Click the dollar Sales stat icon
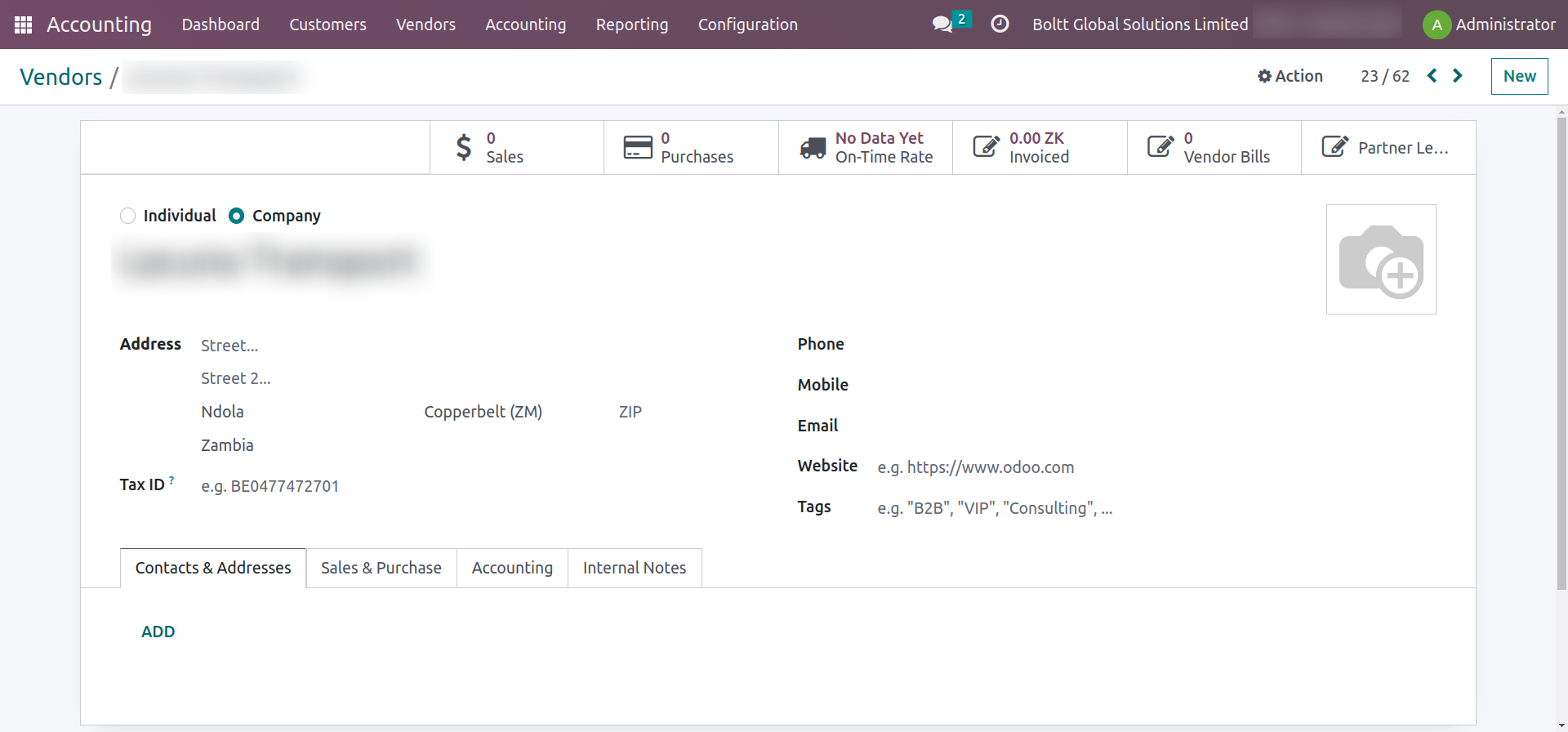The width and height of the screenshot is (1568, 732). 464,147
